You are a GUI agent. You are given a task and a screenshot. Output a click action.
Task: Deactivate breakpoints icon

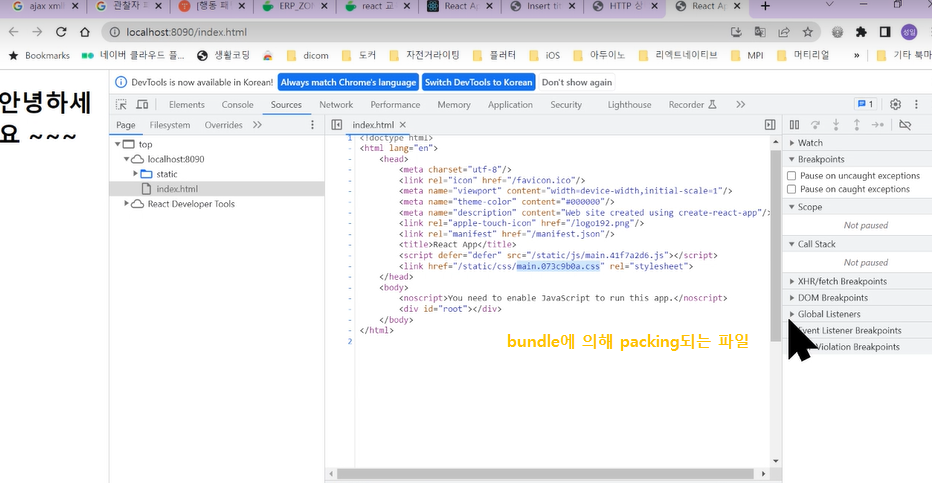tap(905, 125)
